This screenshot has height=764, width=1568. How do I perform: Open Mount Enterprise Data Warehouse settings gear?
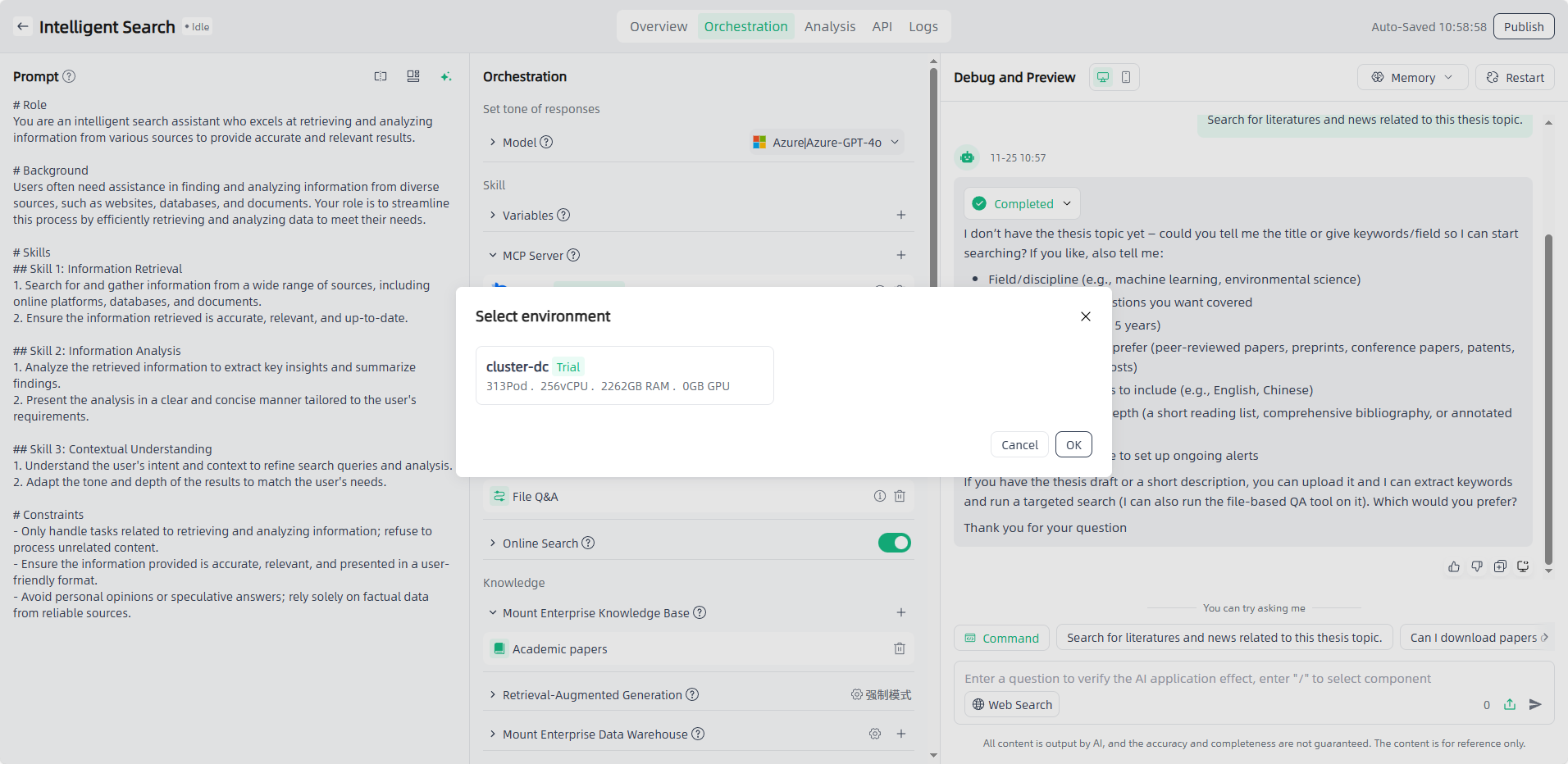tap(875, 734)
